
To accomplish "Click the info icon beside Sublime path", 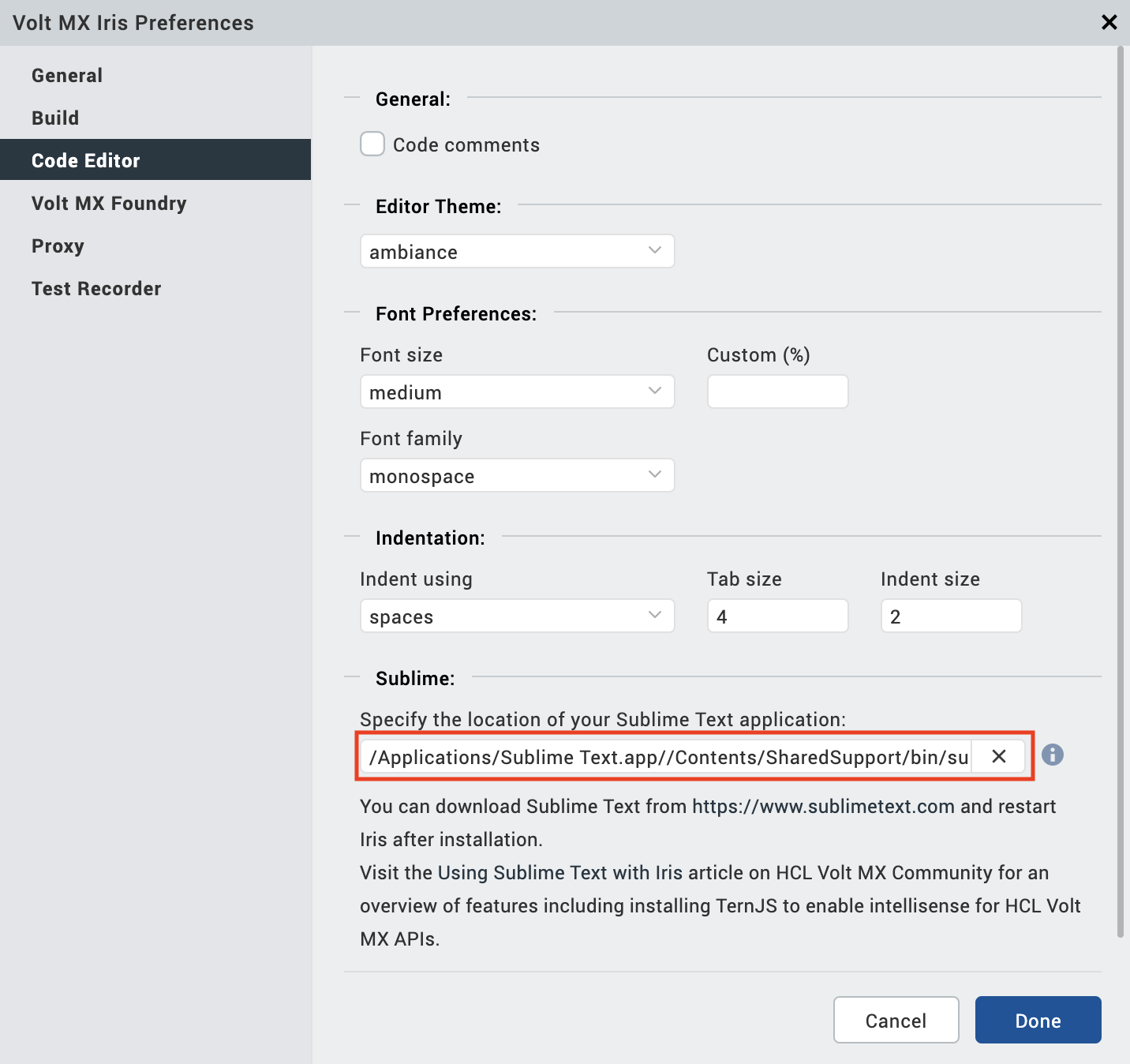I will tap(1052, 755).
